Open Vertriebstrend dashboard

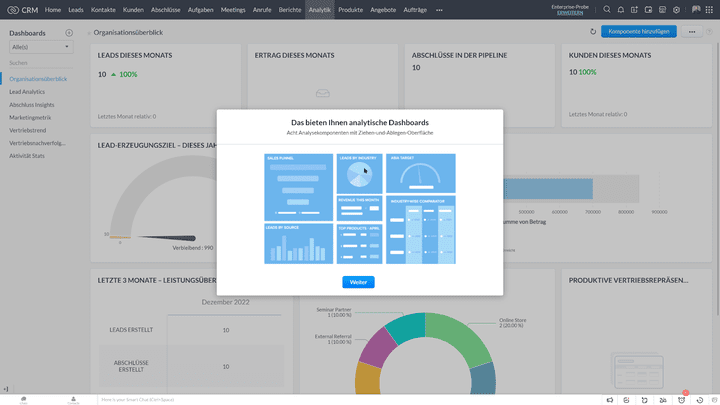[28, 130]
